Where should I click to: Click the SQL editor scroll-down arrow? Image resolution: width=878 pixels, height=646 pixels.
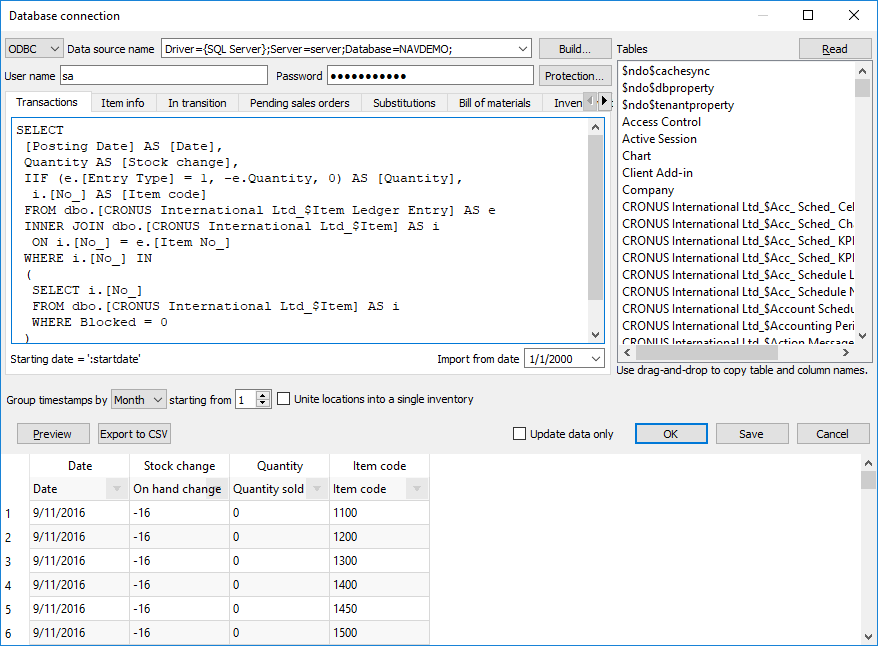596,335
